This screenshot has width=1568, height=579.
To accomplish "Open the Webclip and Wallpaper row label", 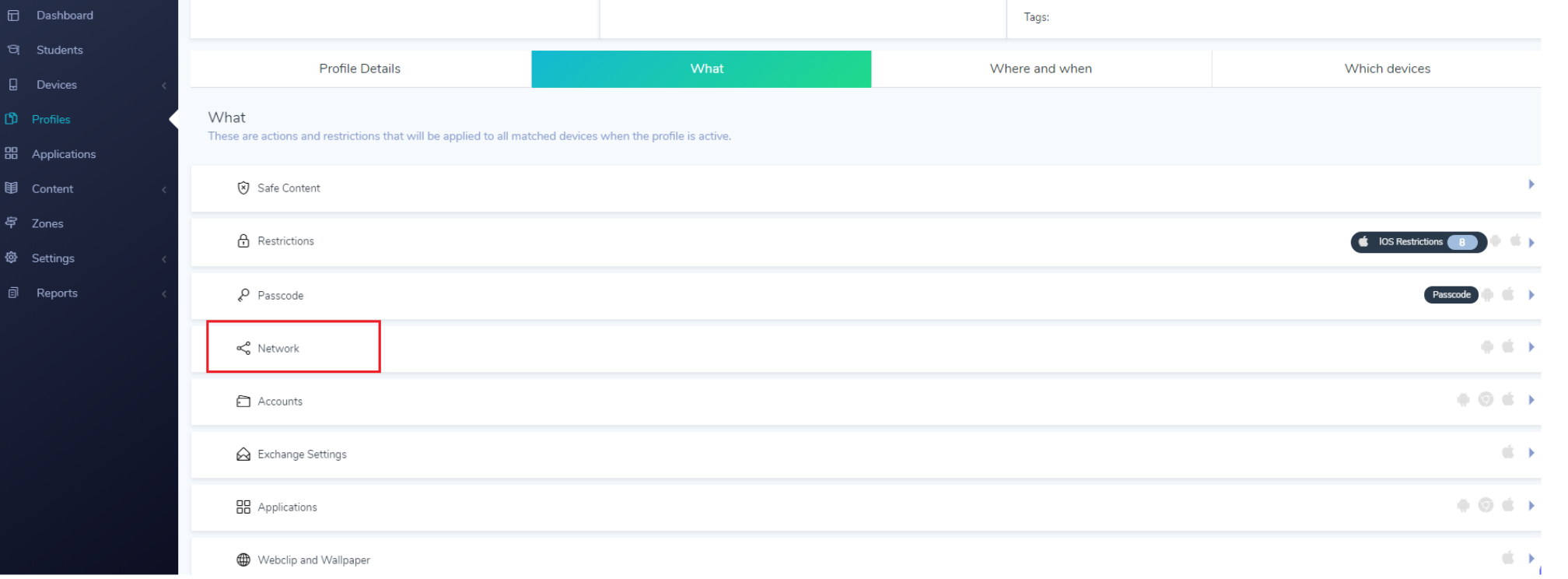I will (314, 560).
